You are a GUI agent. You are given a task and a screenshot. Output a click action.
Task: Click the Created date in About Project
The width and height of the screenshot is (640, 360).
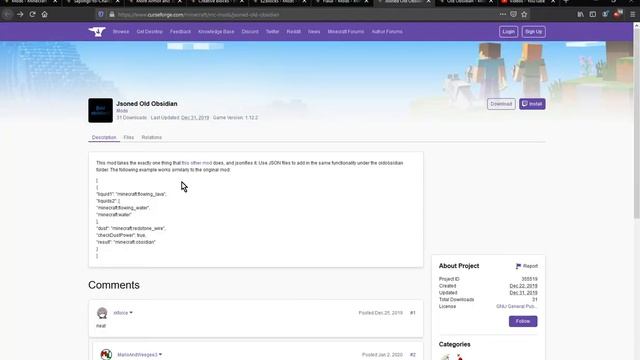coord(523,286)
